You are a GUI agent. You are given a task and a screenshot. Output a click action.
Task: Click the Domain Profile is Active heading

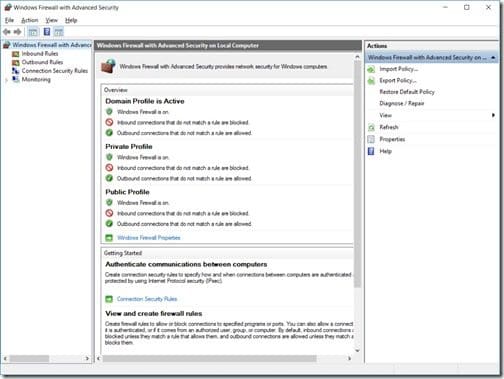pyautogui.click(x=145, y=101)
